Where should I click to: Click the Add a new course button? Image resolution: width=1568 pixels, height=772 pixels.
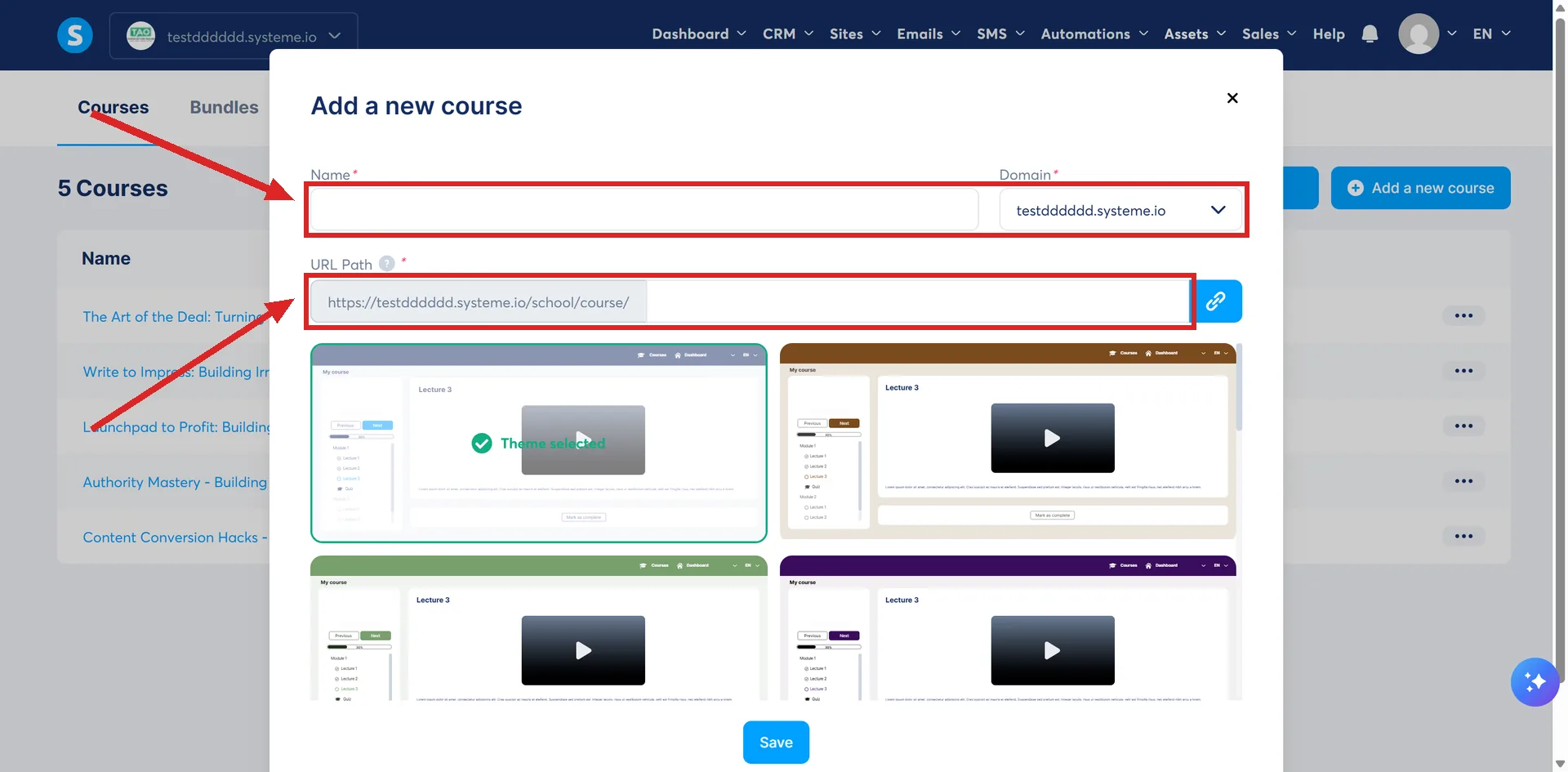pos(1420,188)
